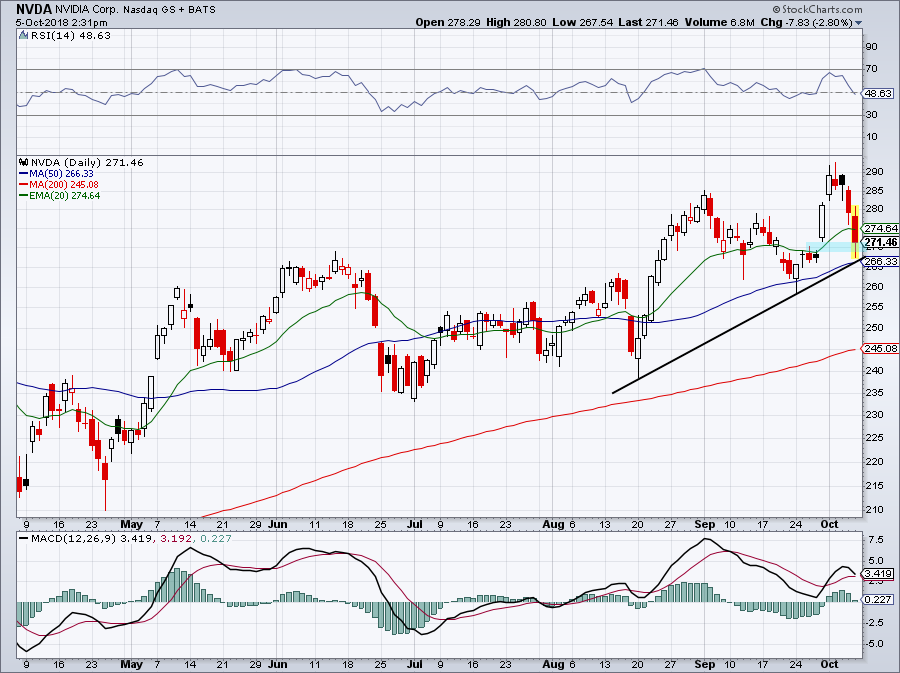The width and height of the screenshot is (900, 673).
Task: Click Oct on the price chart date axis
Action: click(x=829, y=524)
